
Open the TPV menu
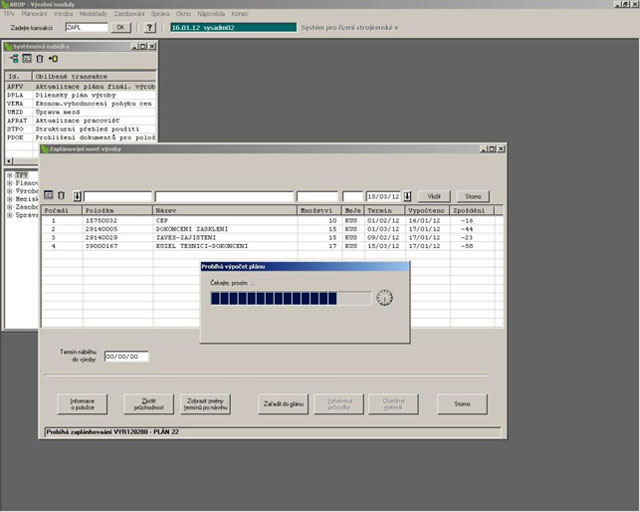coord(9,14)
